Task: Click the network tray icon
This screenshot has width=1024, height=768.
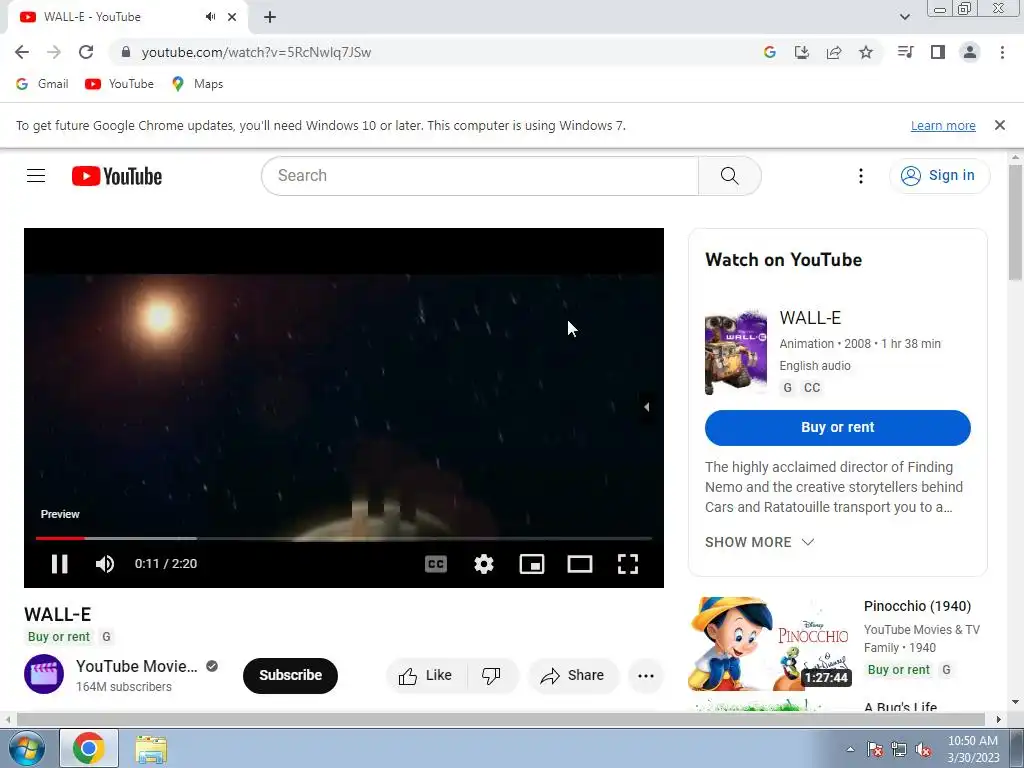Action: pos(899,750)
